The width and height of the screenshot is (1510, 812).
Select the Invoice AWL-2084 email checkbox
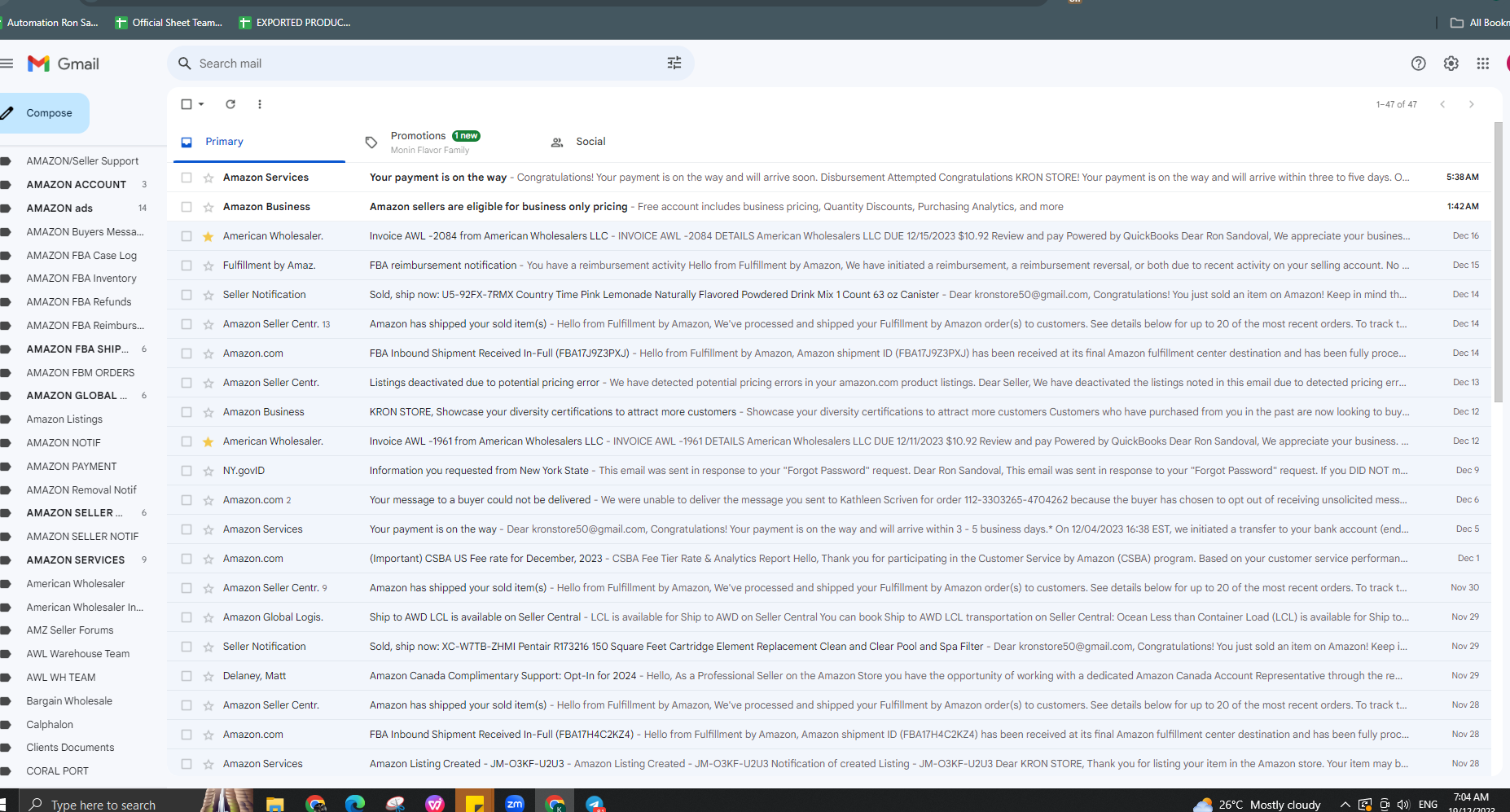187,236
